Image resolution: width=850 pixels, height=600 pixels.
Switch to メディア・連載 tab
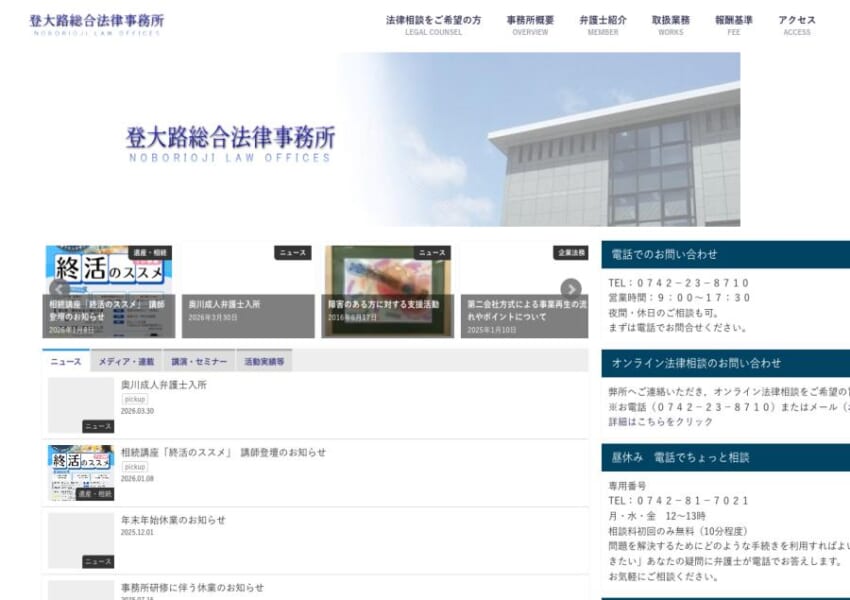[x=126, y=361]
